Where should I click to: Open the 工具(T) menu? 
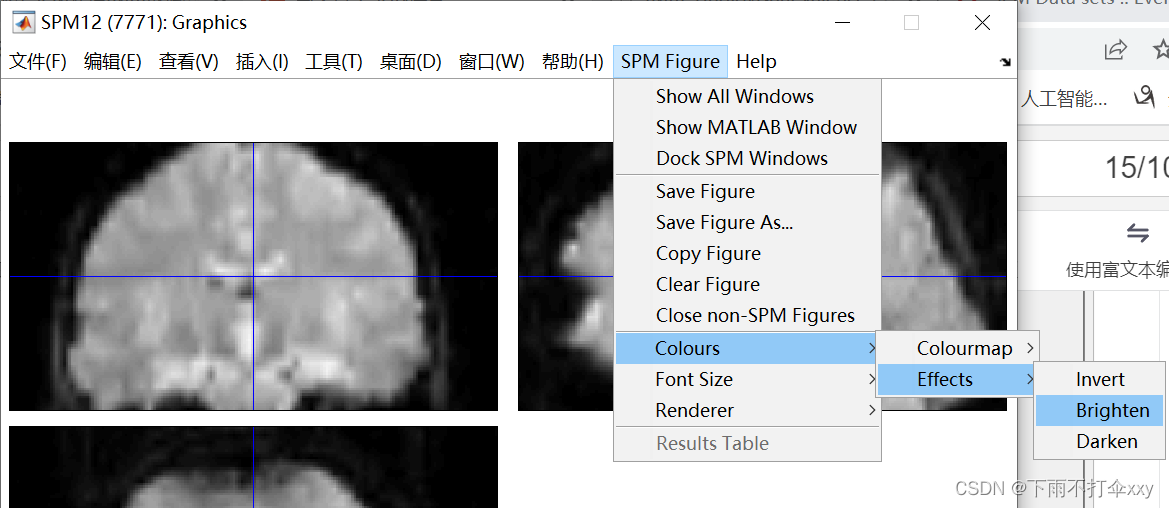(x=333, y=62)
